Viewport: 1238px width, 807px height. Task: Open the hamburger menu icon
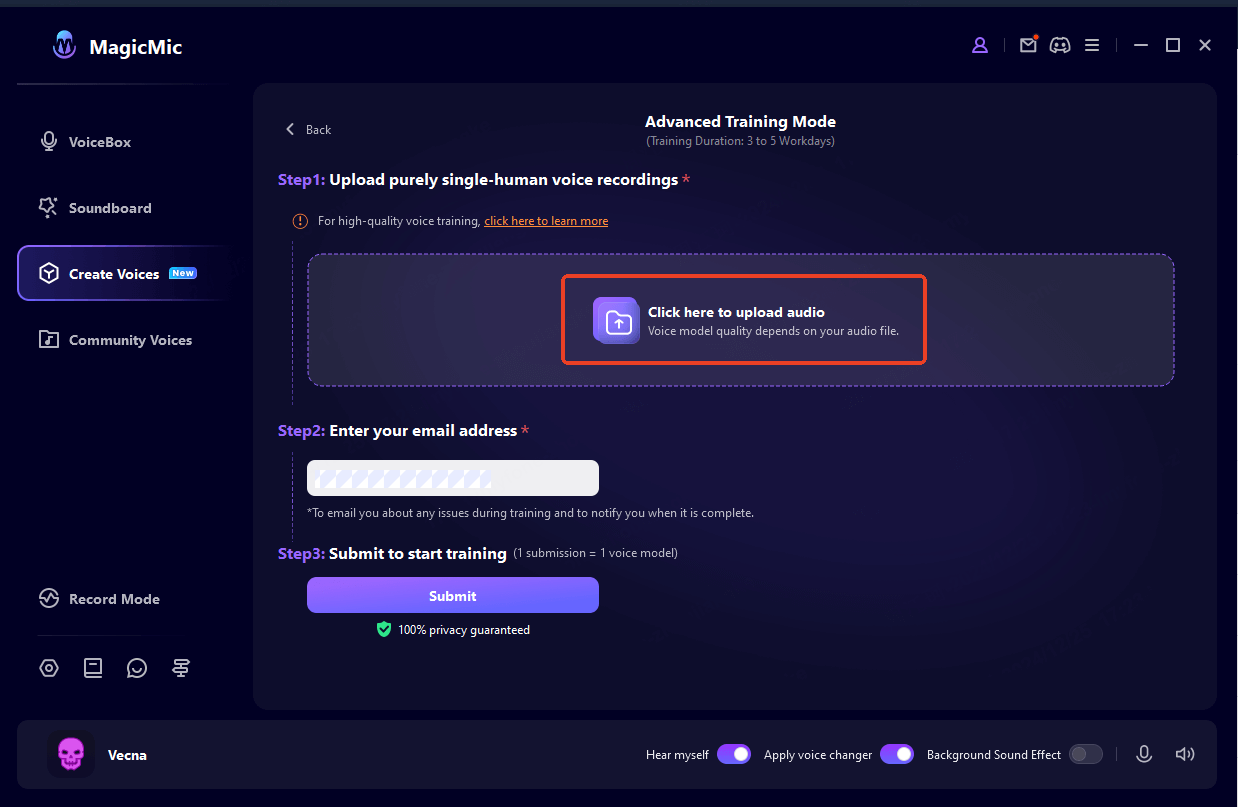click(1092, 45)
